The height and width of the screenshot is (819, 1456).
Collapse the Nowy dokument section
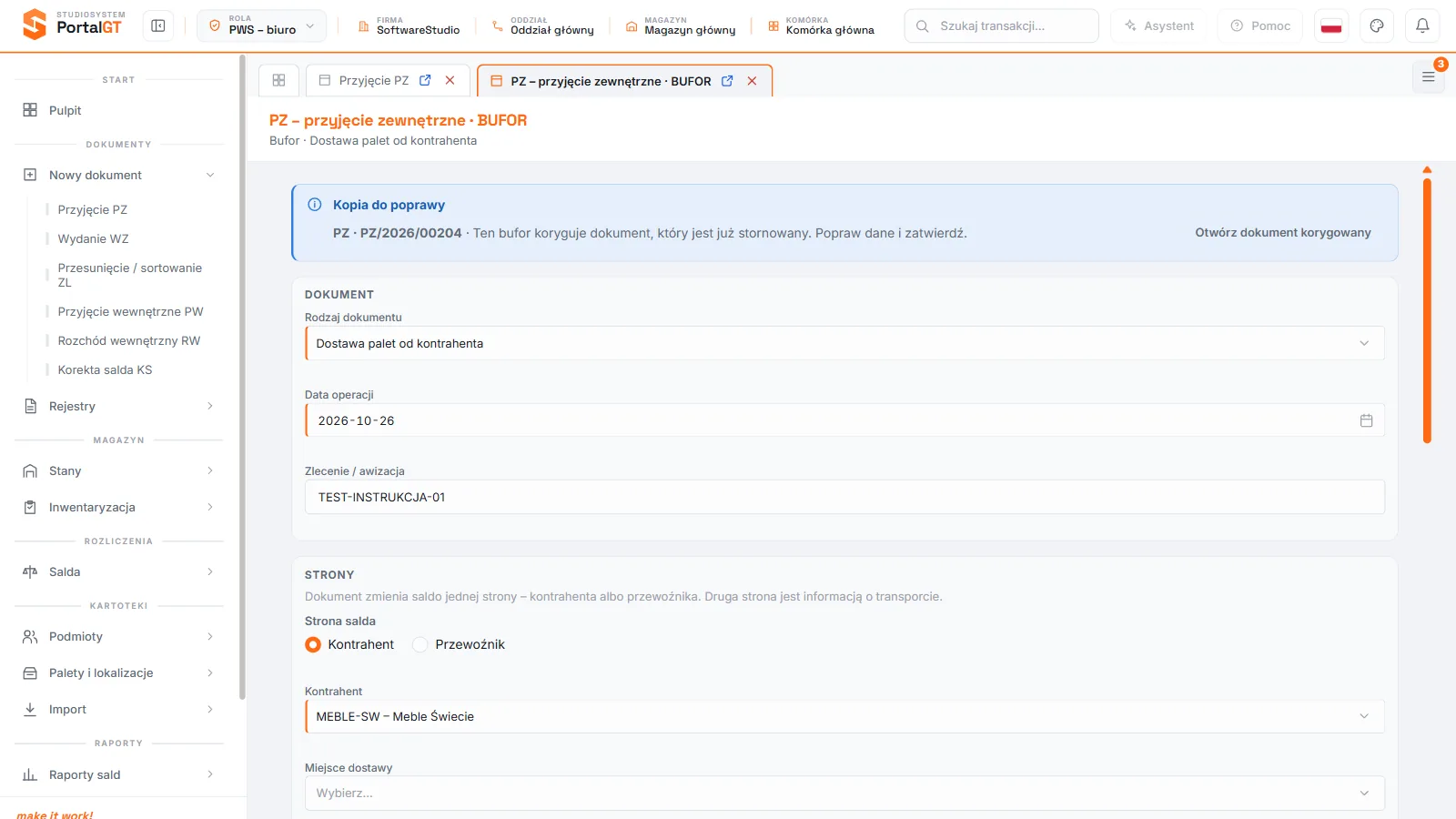(119, 175)
